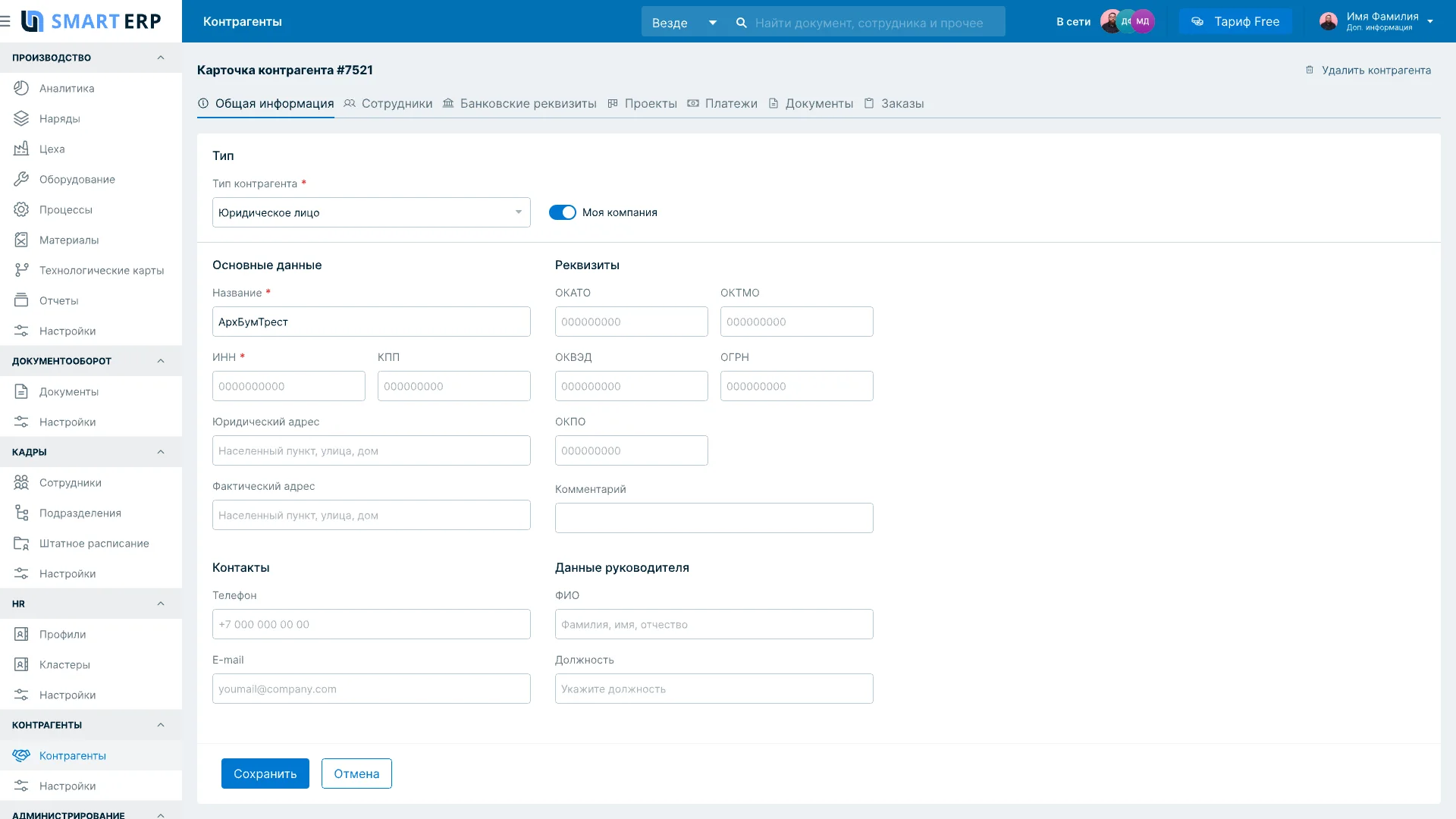Viewport: 1456px width, 819px height.
Task: Click the Документы file icon in sidebar
Action: 21,391
